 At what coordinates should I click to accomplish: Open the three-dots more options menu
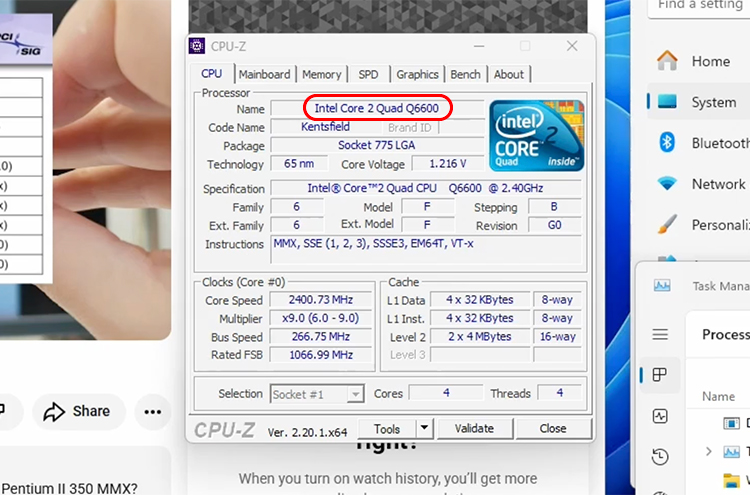coord(153,411)
